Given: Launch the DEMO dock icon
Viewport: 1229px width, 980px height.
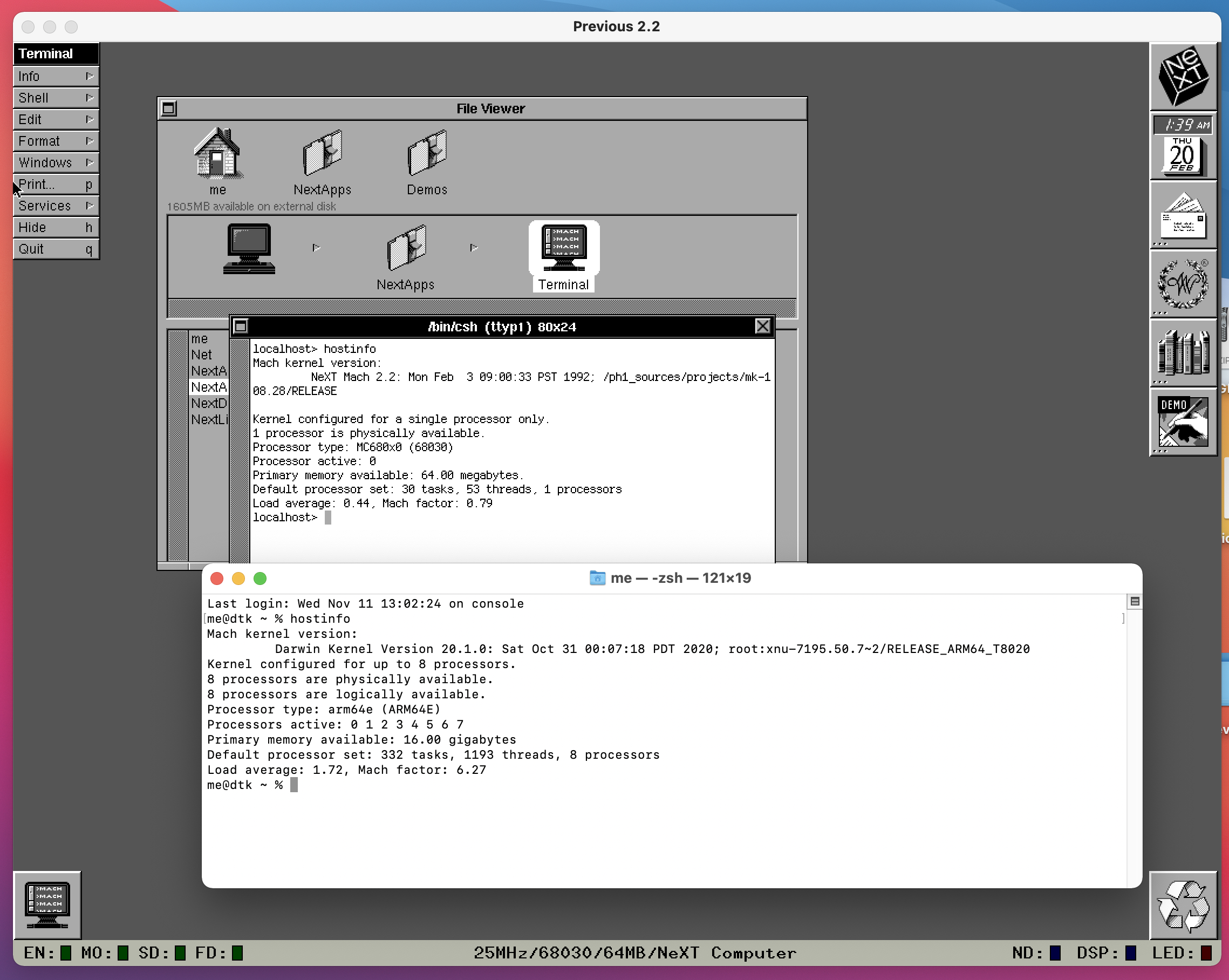Looking at the screenshot, I should [x=1183, y=422].
